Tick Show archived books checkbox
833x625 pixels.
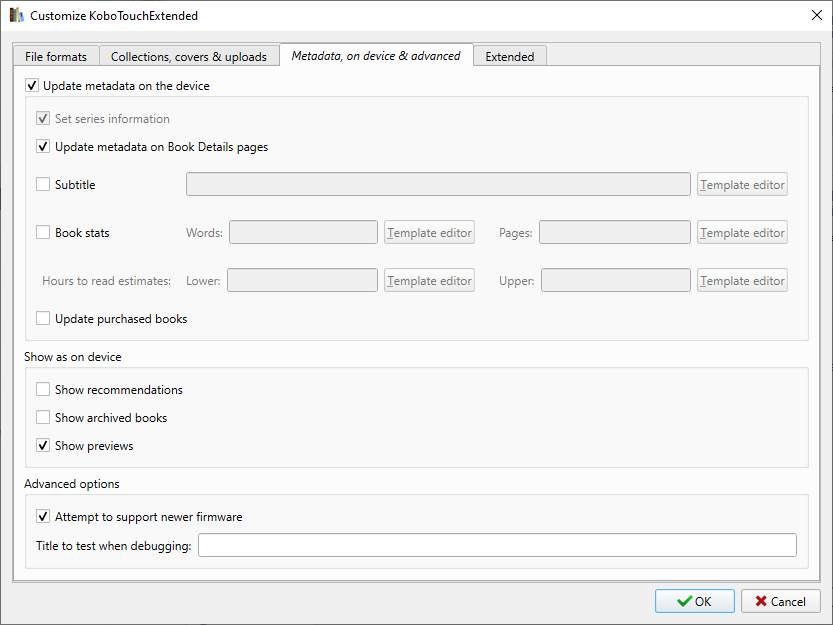(43, 418)
